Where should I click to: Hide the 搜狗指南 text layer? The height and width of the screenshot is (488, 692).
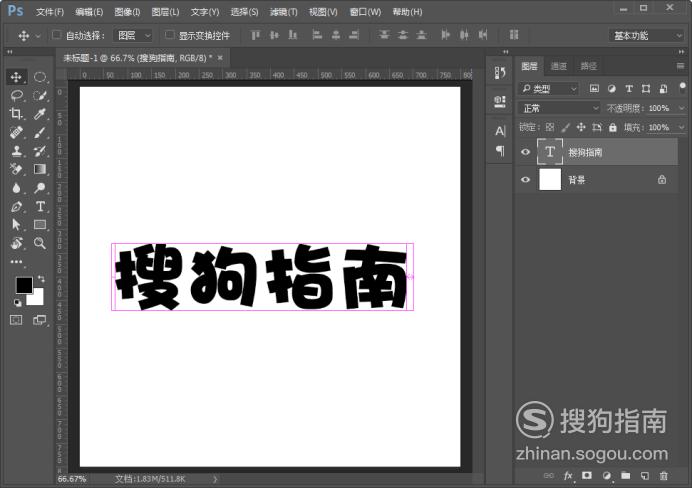click(525, 152)
